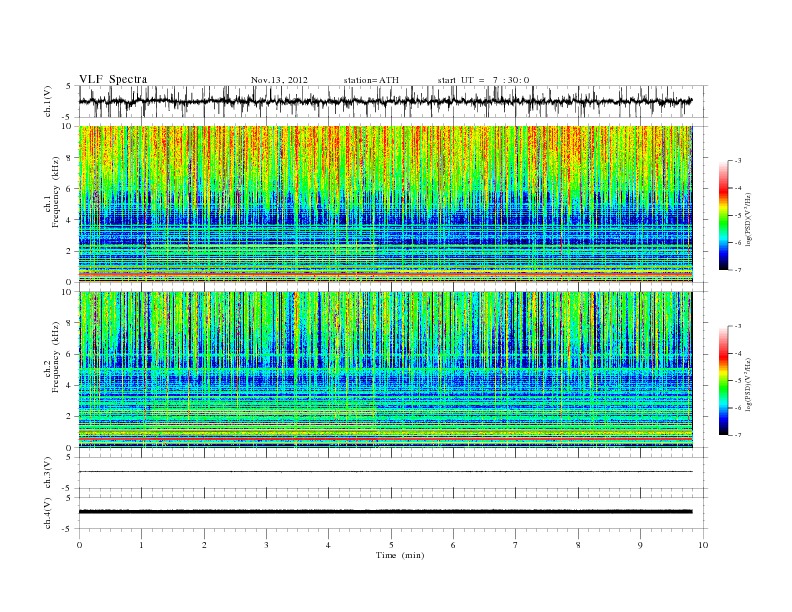Click the "VLF Spectra" plot title
Image resolution: width=792 pixels, height=612 pixels.
pyautogui.click(x=113, y=79)
